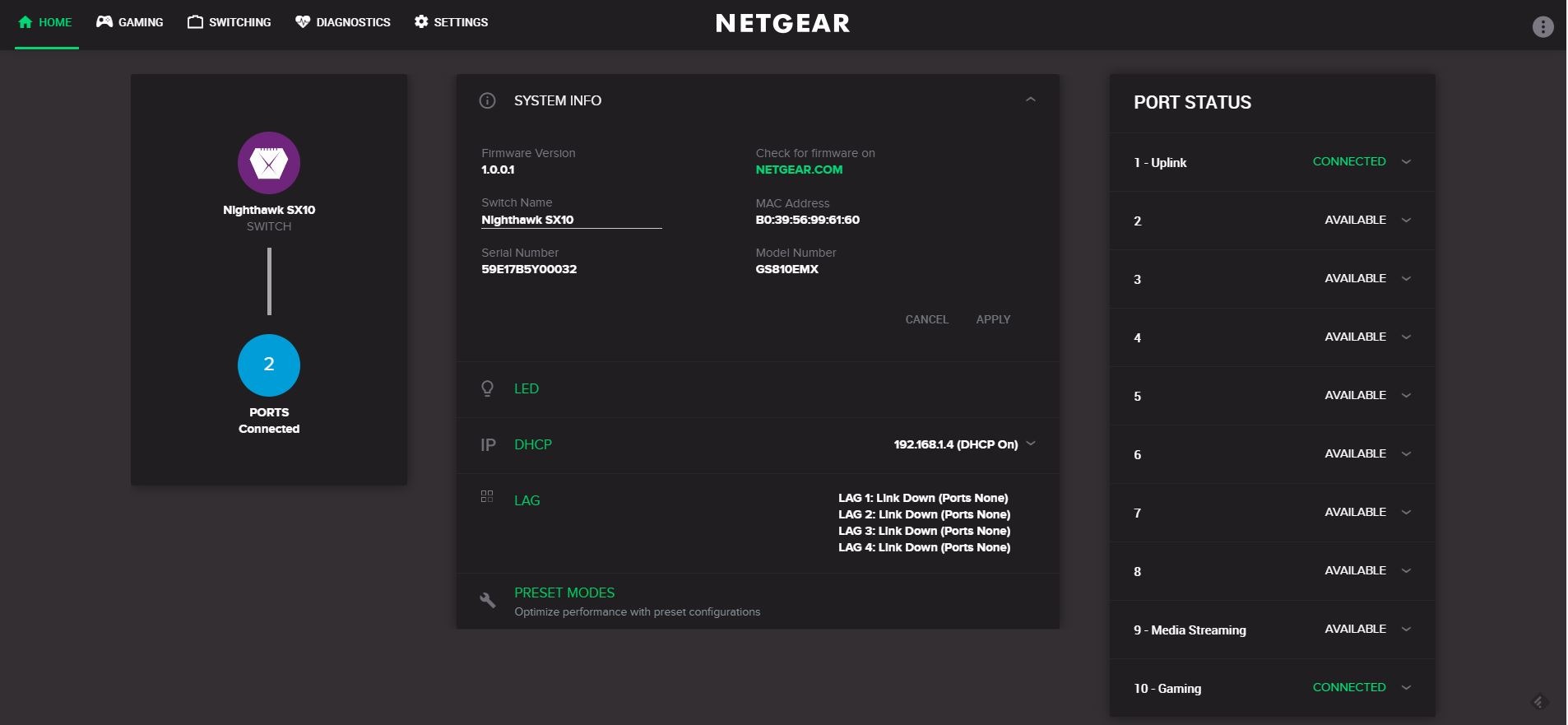Click CONNECTED status for port 1 - Uplink
The height and width of the screenshot is (725, 1568).
pyautogui.click(x=1349, y=161)
